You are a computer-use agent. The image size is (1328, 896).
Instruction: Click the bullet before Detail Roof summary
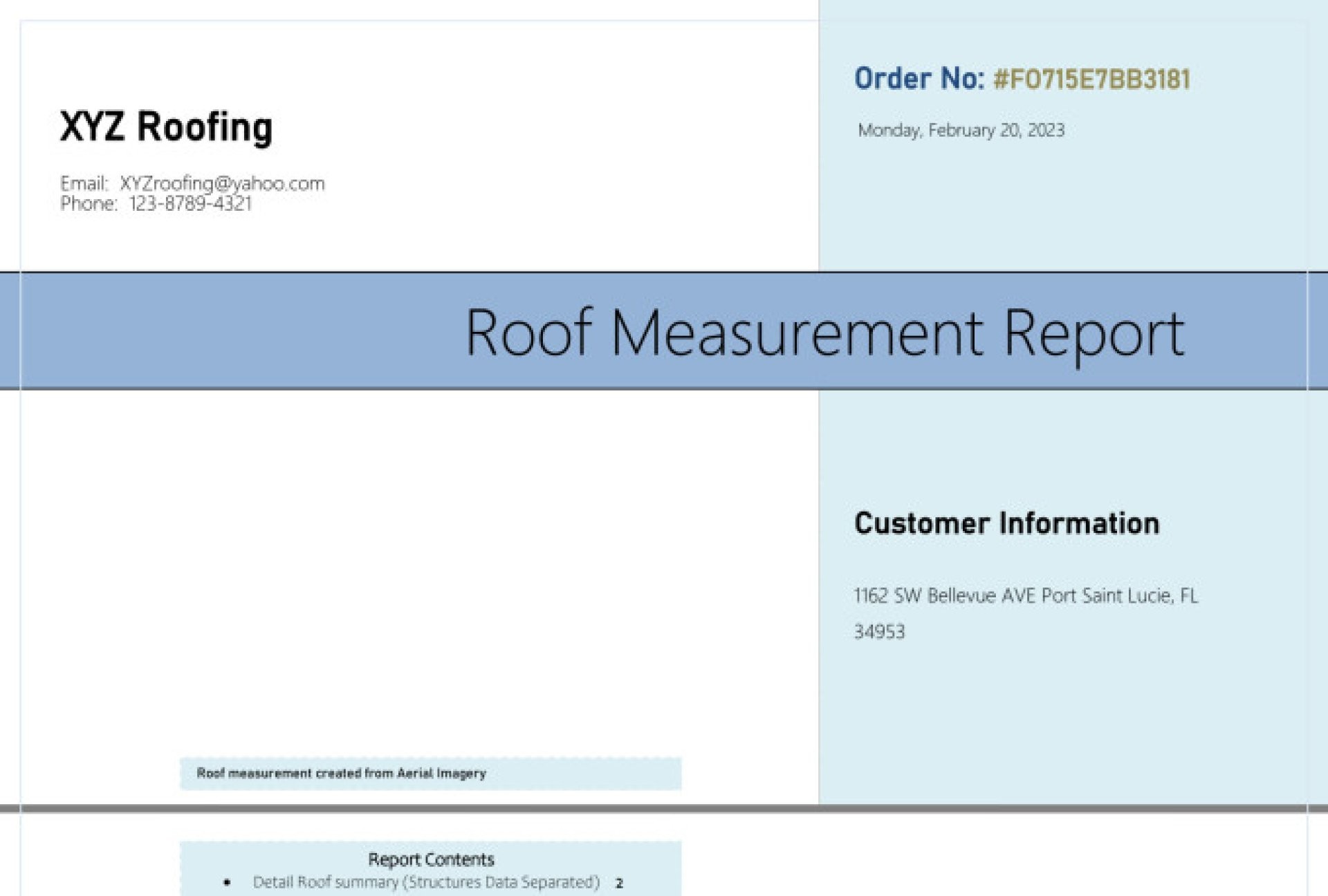227,882
